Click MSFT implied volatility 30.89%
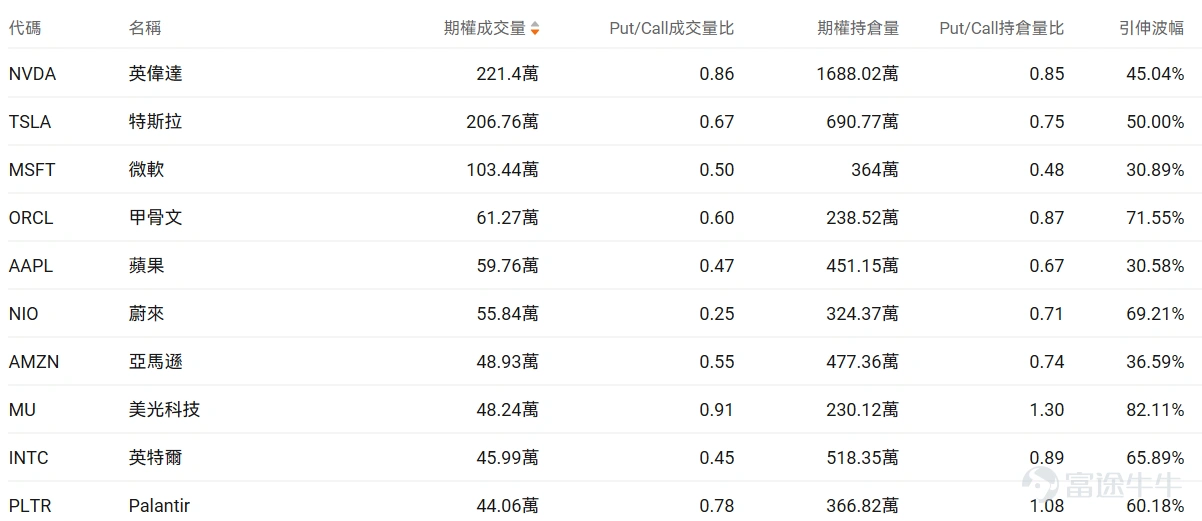This screenshot has height=521, width=1202. (x=1155, y=170)
